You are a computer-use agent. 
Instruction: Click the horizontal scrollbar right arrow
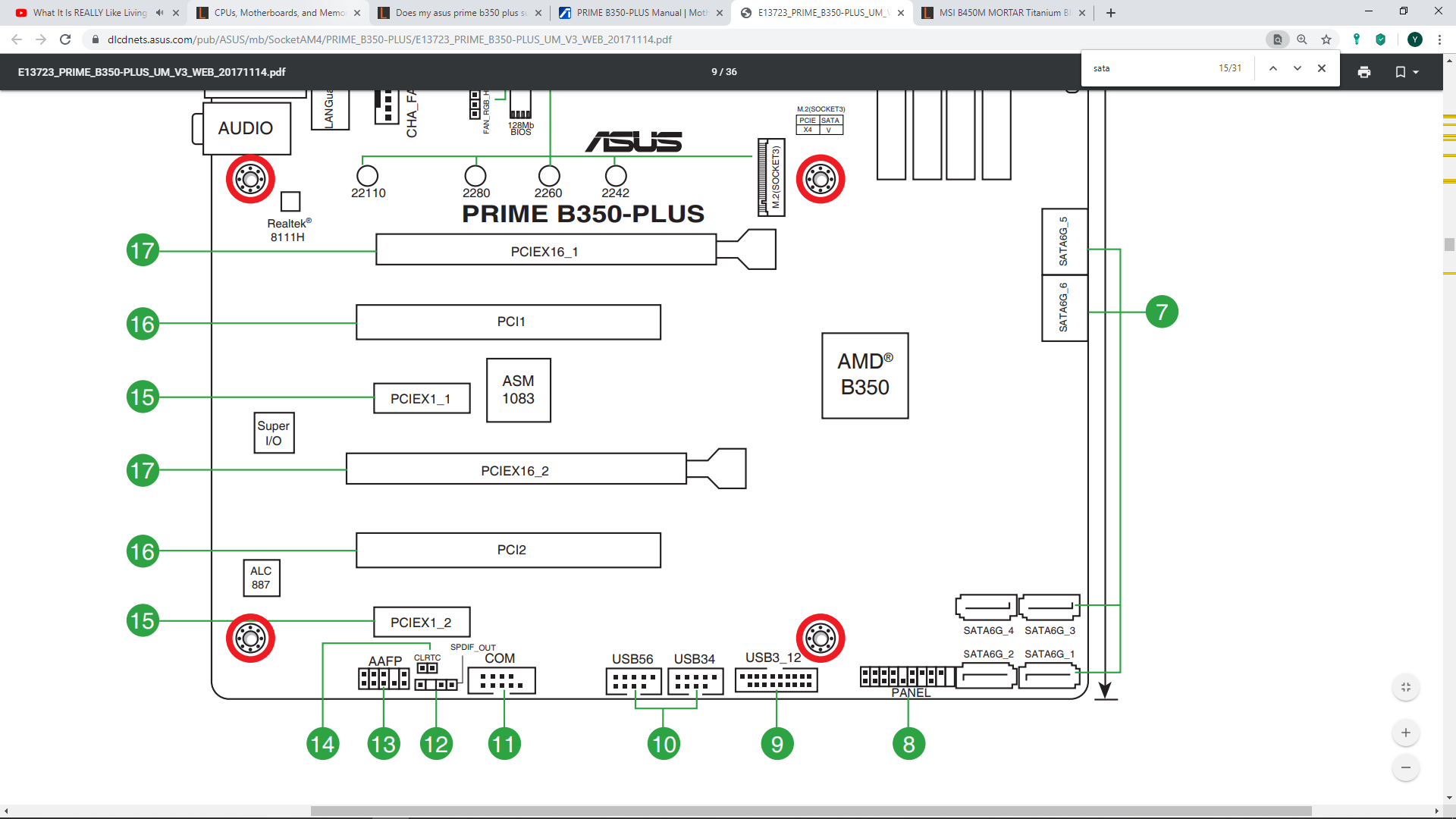point(1436,811)
